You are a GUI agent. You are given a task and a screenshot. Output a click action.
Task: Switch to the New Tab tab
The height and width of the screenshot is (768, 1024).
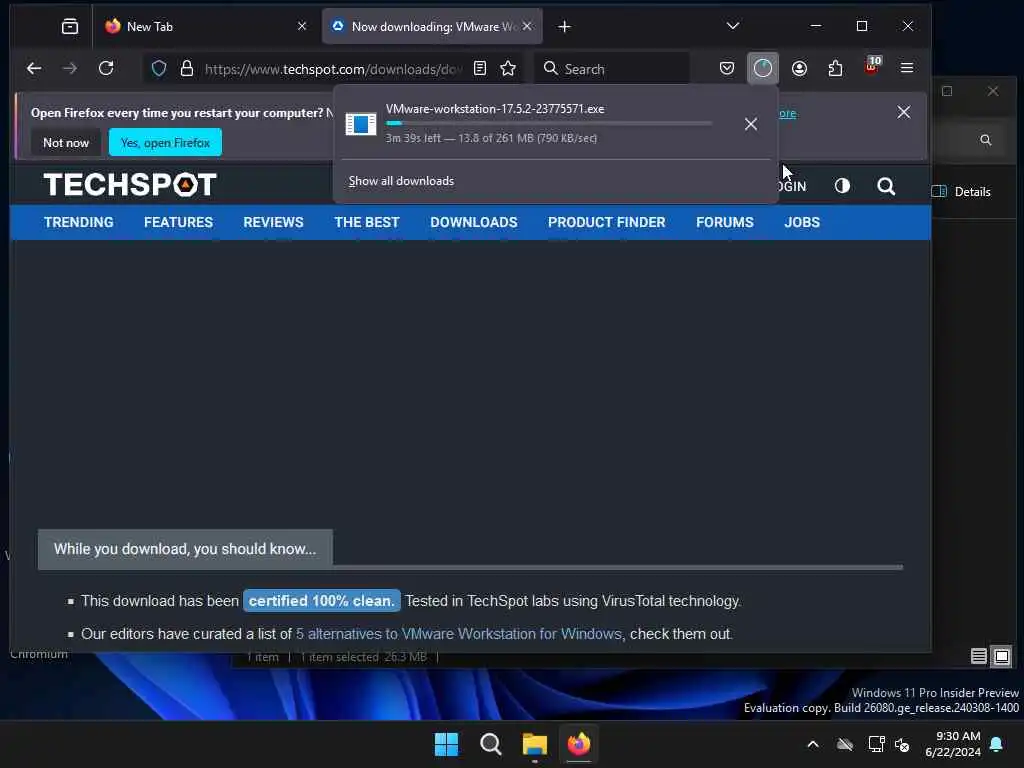[204, 26]
